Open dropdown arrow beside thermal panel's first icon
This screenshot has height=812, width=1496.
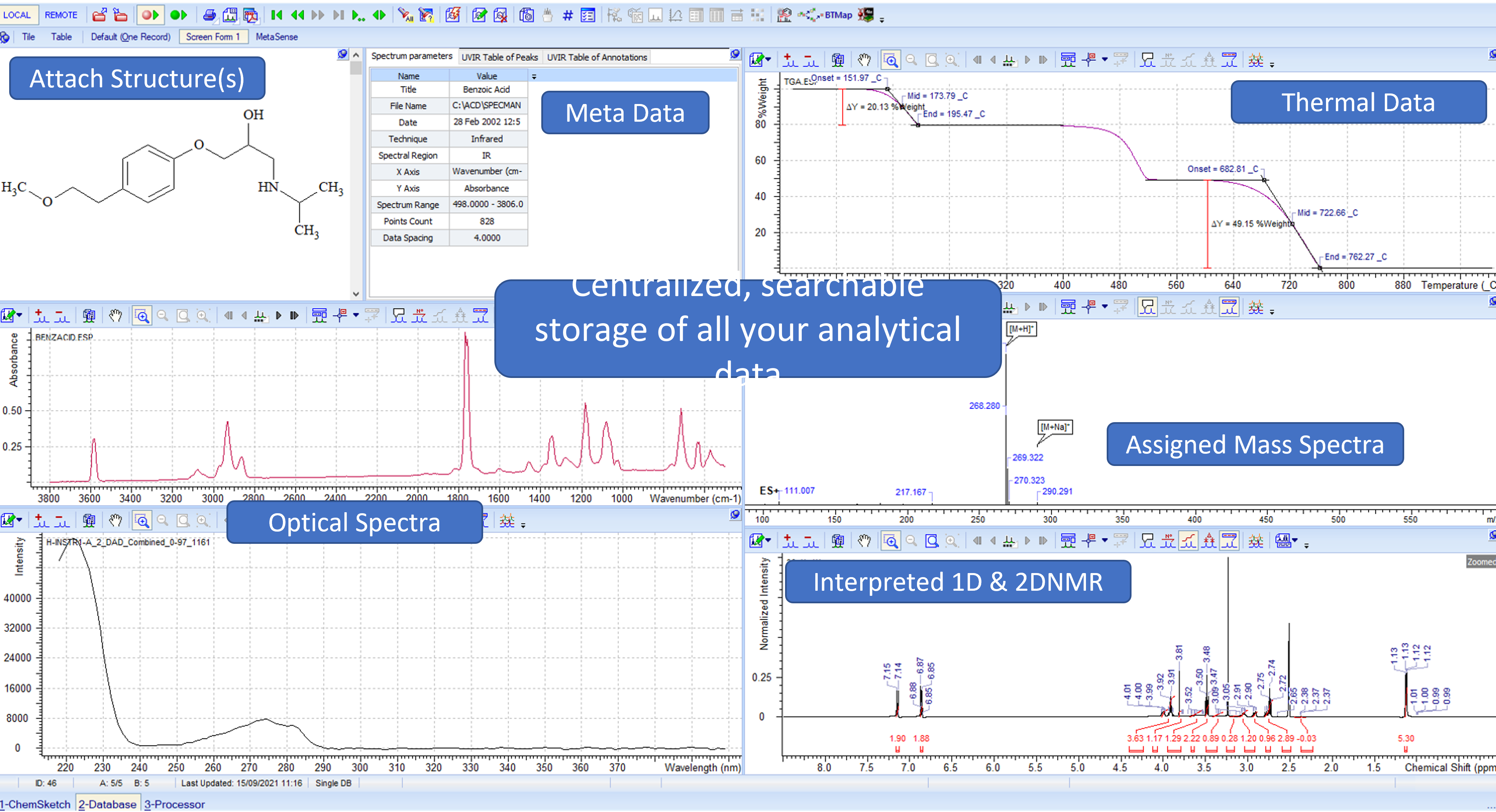[768, 60]
